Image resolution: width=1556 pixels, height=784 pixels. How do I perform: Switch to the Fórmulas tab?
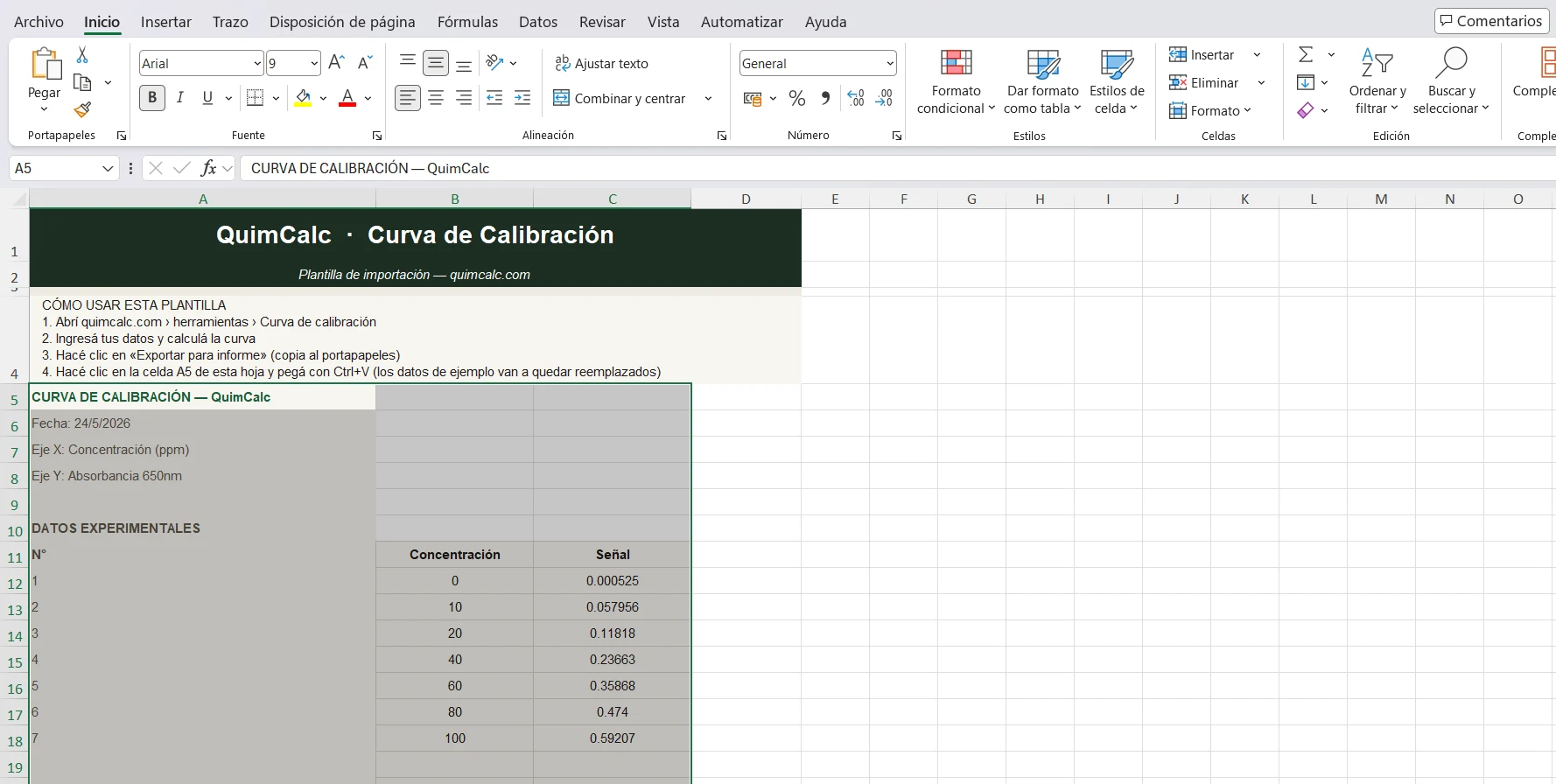point(467,22)
